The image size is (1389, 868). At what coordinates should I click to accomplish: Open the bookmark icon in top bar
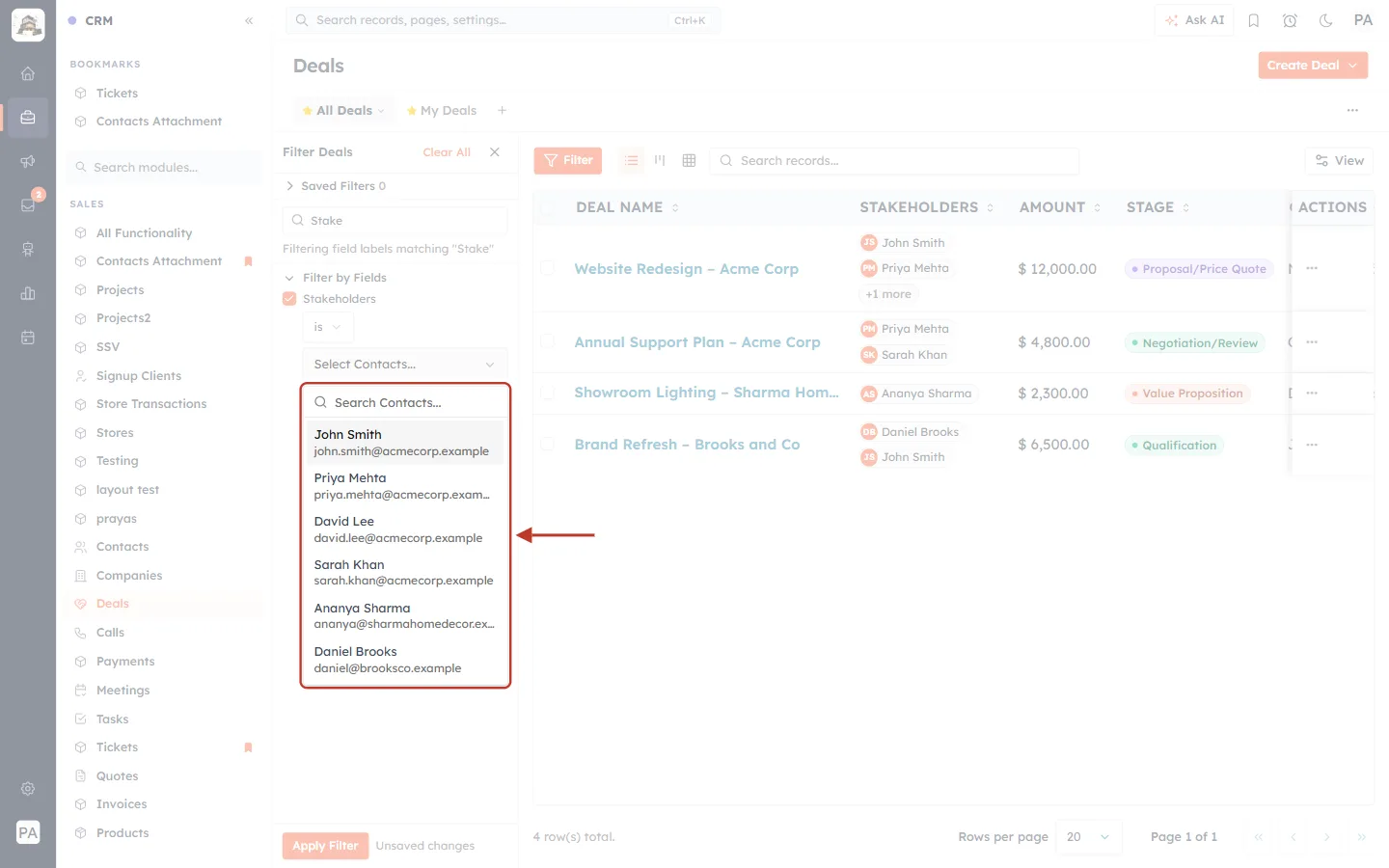pos(1254,20)
